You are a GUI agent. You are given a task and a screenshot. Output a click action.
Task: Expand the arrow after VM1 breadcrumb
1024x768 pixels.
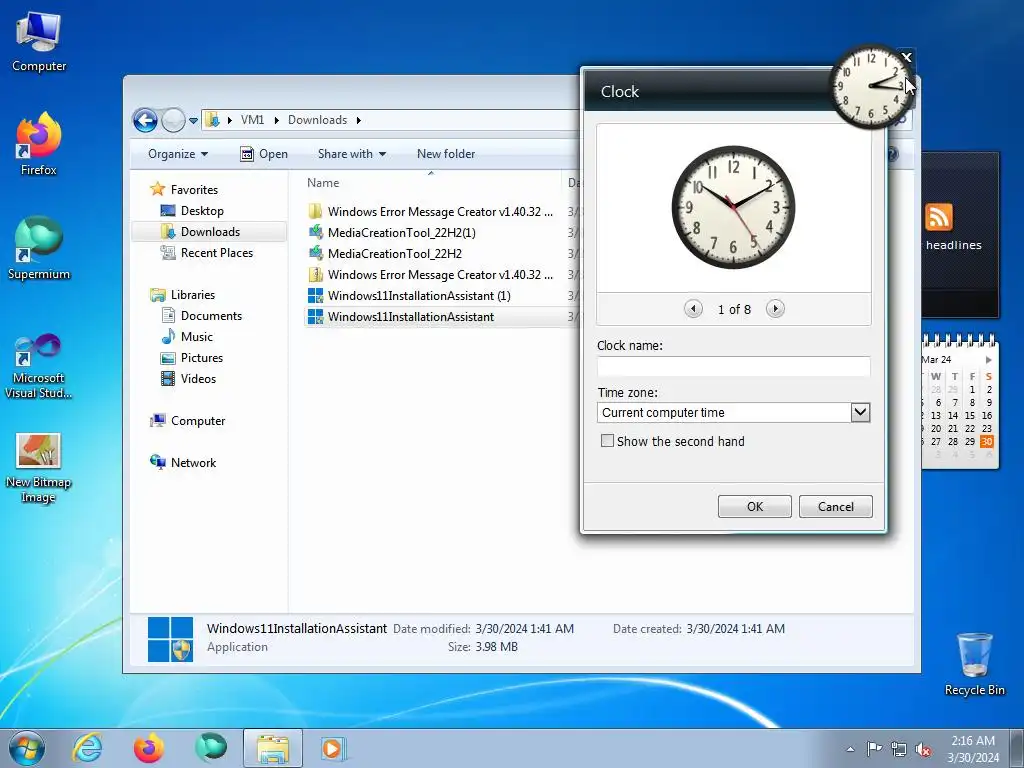point(276,120)
